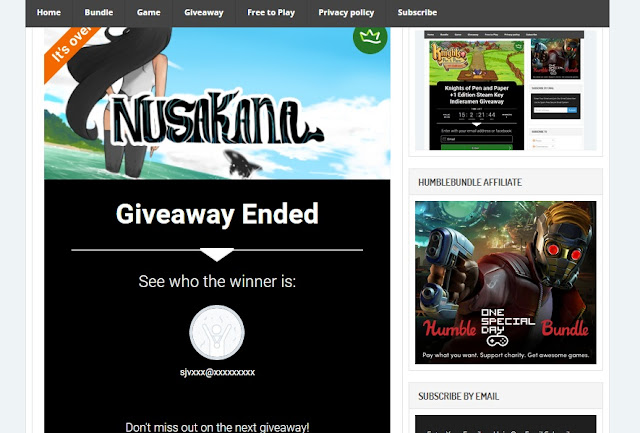Click the winner email sjvxxx@xxxxxxxxx
The height and width of the screenshot is (433, 640).
click(217, 372)
